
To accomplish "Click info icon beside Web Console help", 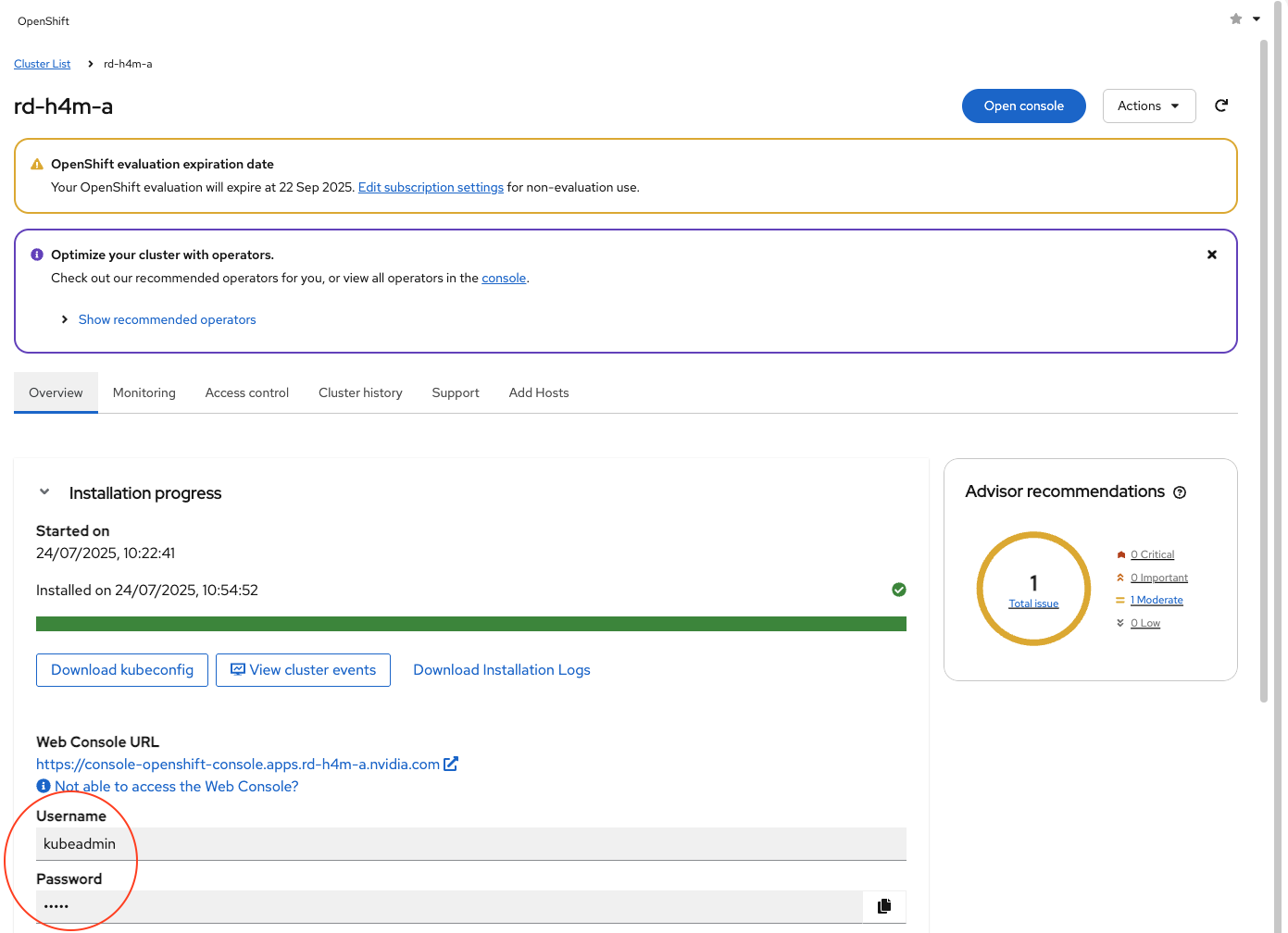I will (44, 786).
